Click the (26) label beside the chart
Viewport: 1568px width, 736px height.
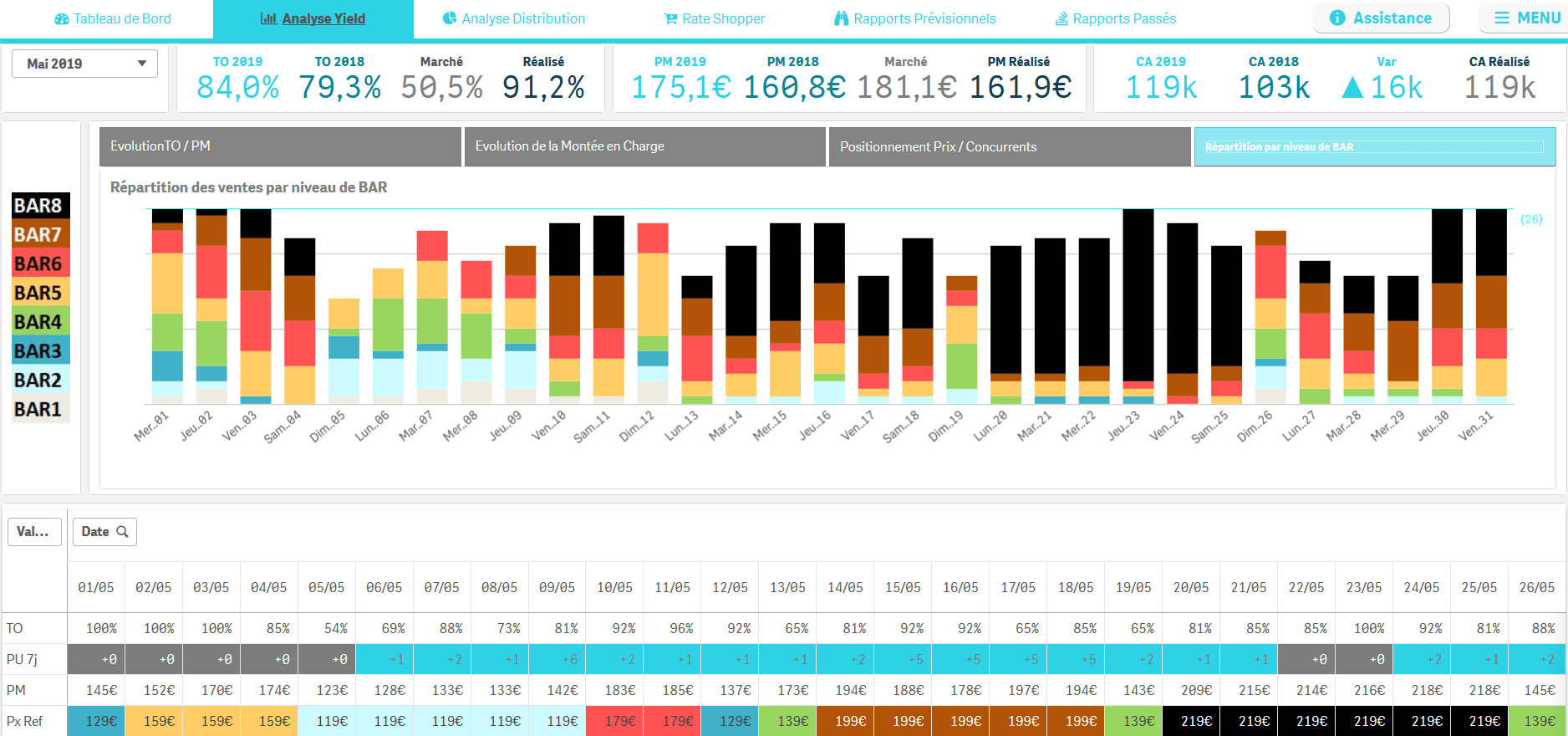coord(1531,219)
